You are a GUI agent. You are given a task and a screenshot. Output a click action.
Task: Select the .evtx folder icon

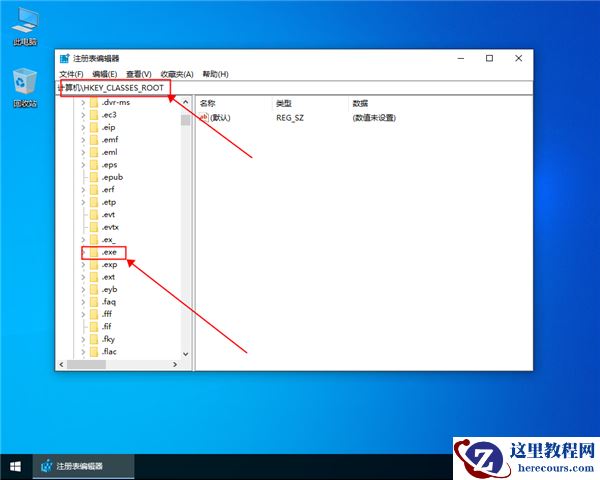click(x=94, y=227)
